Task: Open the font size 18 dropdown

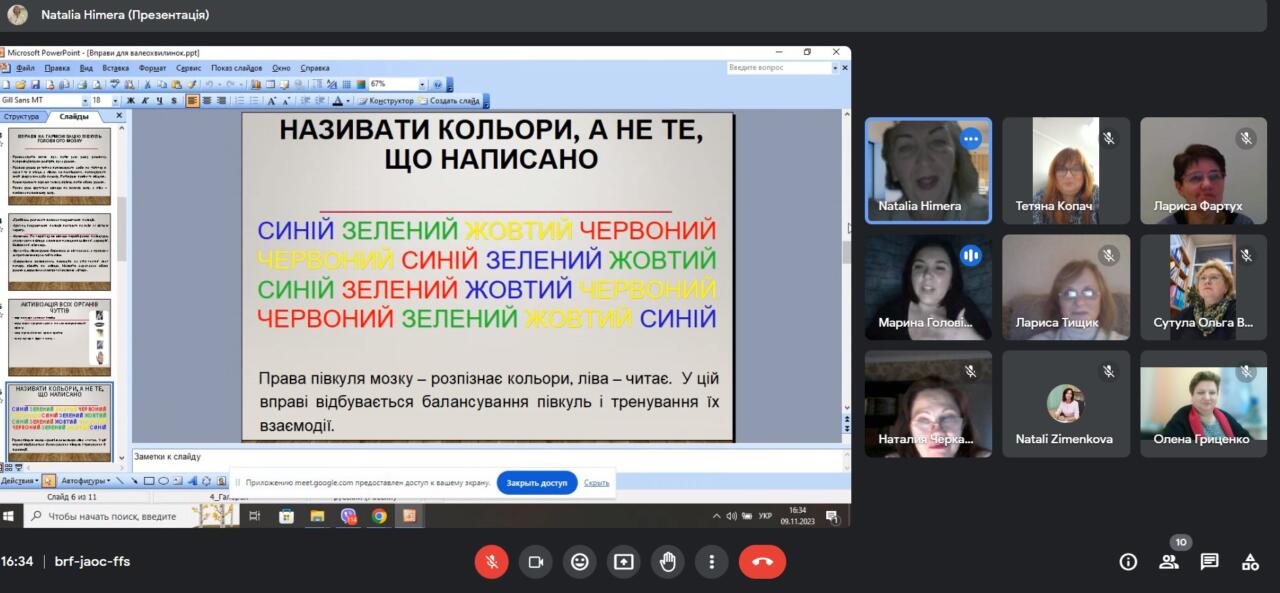Action: click(116, 101)
